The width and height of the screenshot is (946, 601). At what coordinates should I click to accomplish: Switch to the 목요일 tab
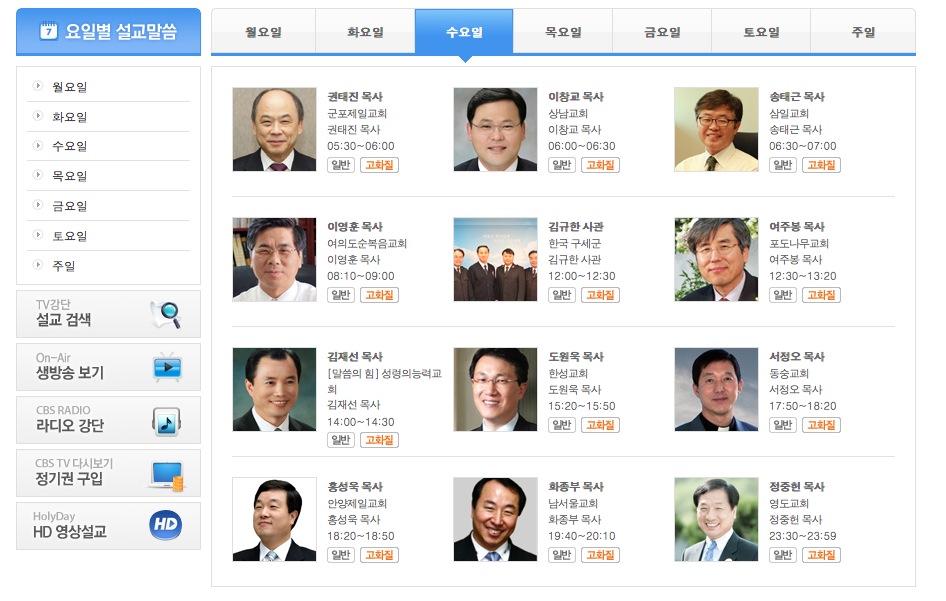pyautogui.click(x=563, y=32)
